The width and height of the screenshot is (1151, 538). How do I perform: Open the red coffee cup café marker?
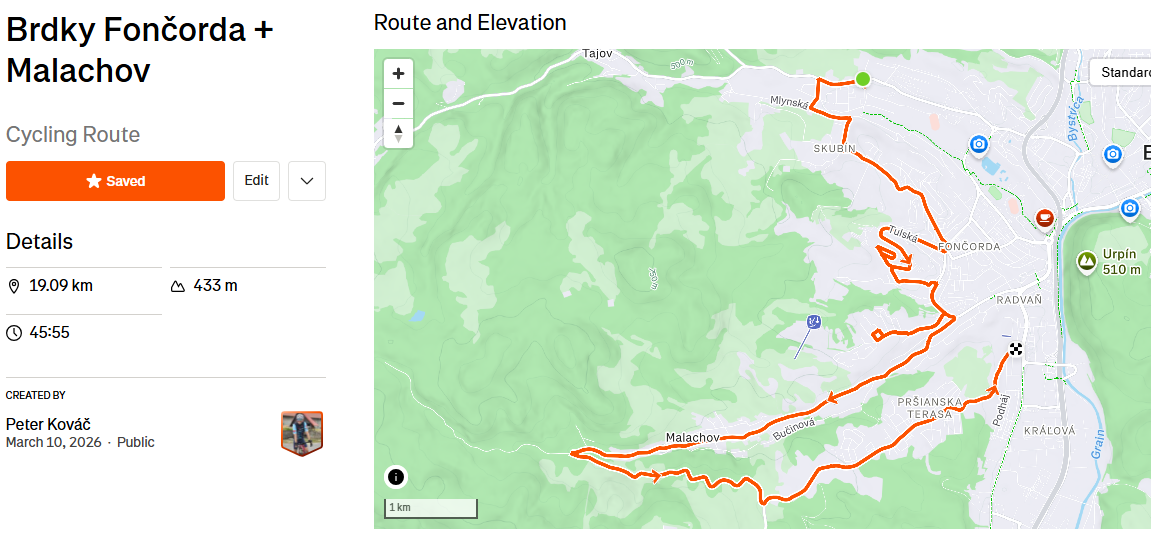[1045, 217]
